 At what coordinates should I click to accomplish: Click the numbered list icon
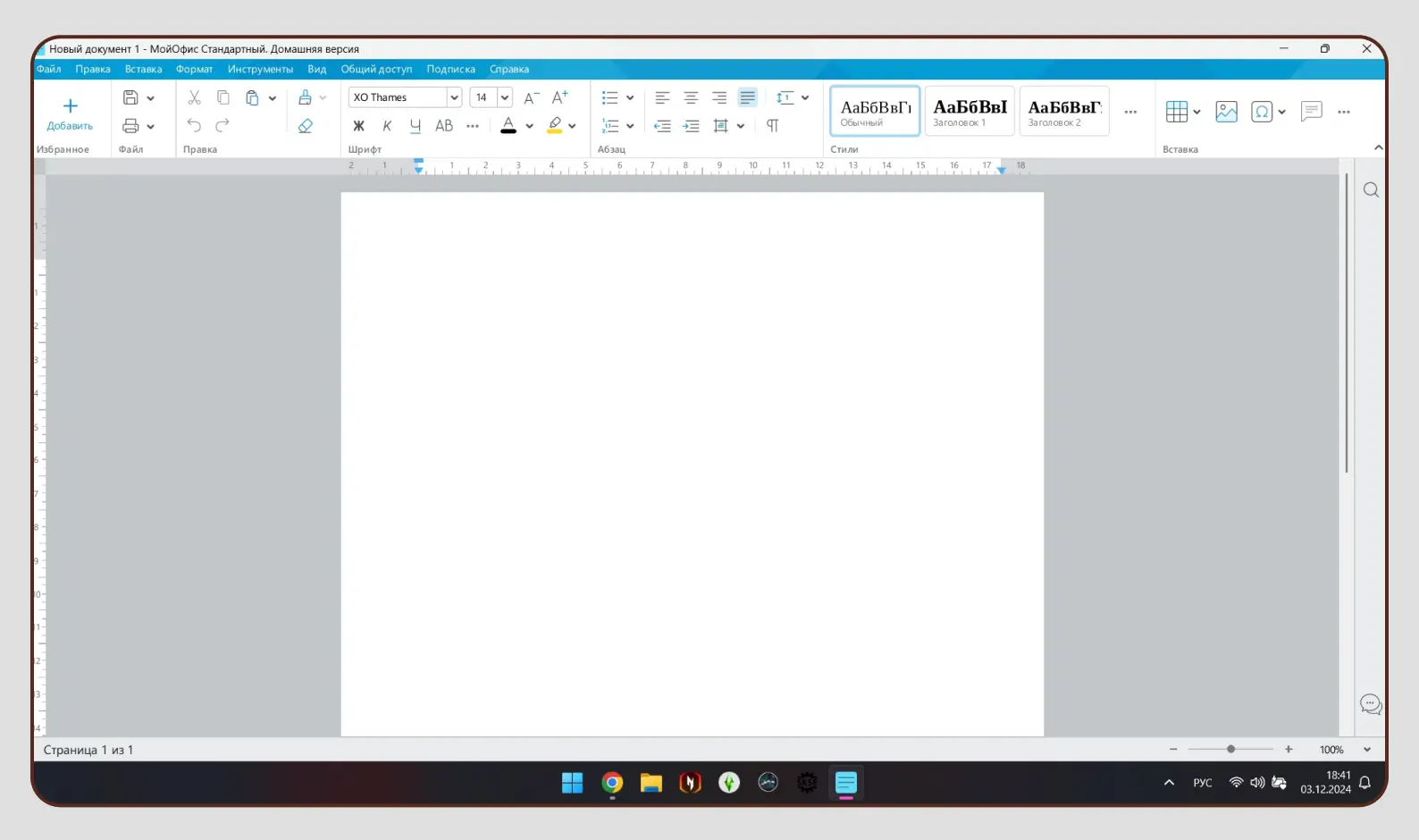tap(610, 126)
